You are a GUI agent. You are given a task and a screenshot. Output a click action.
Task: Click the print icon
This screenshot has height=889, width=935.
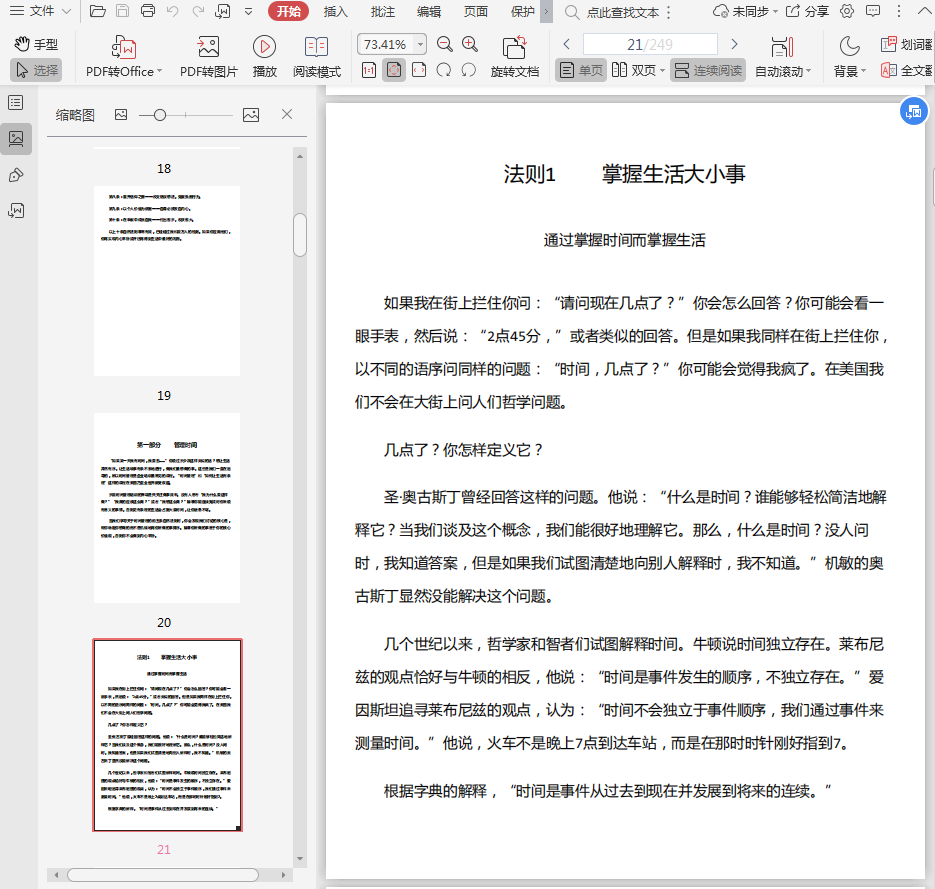147,11
